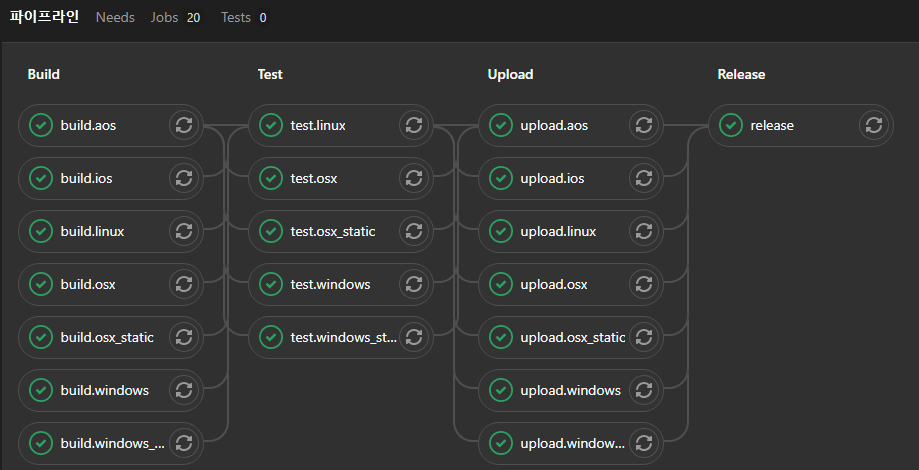Open the build.windows job link
The width and height of the screenshot is (919, 470).
tap(105, 390)
